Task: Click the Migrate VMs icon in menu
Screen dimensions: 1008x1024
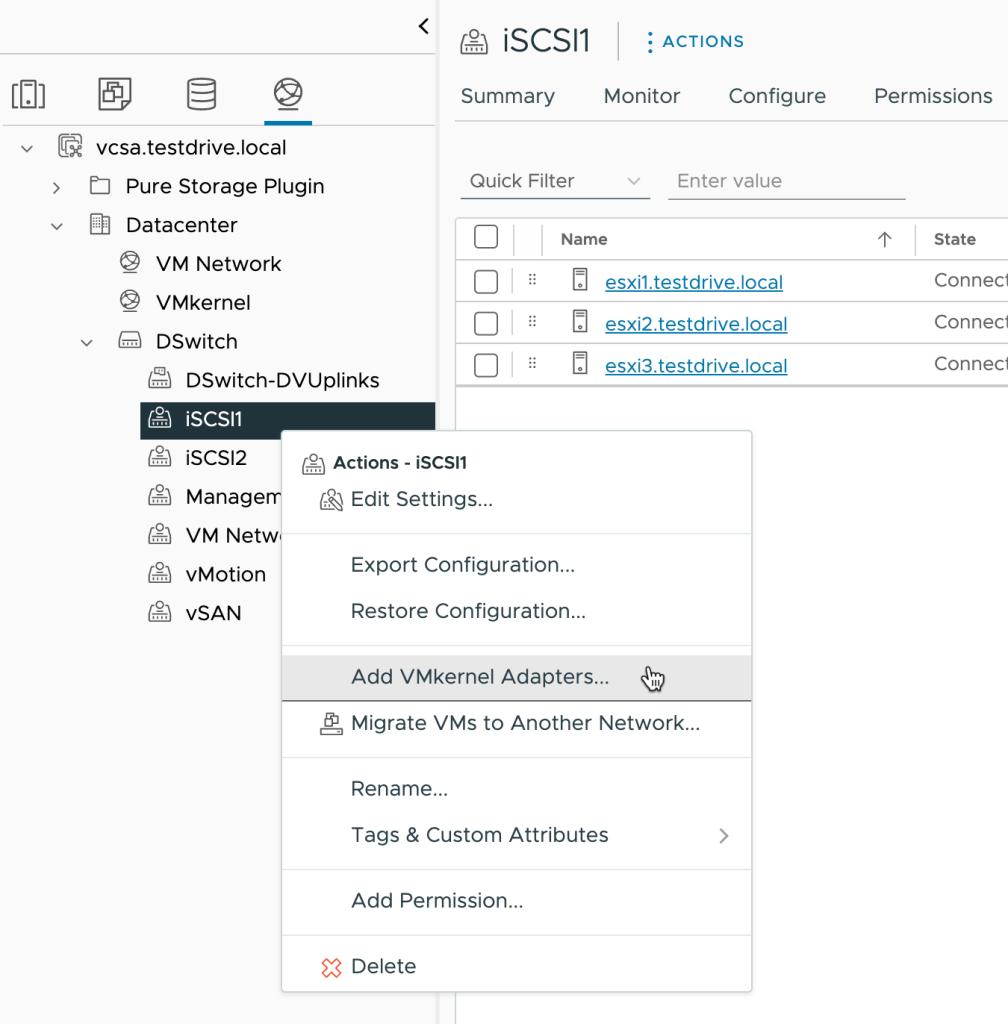Action: tap(331, 724)
